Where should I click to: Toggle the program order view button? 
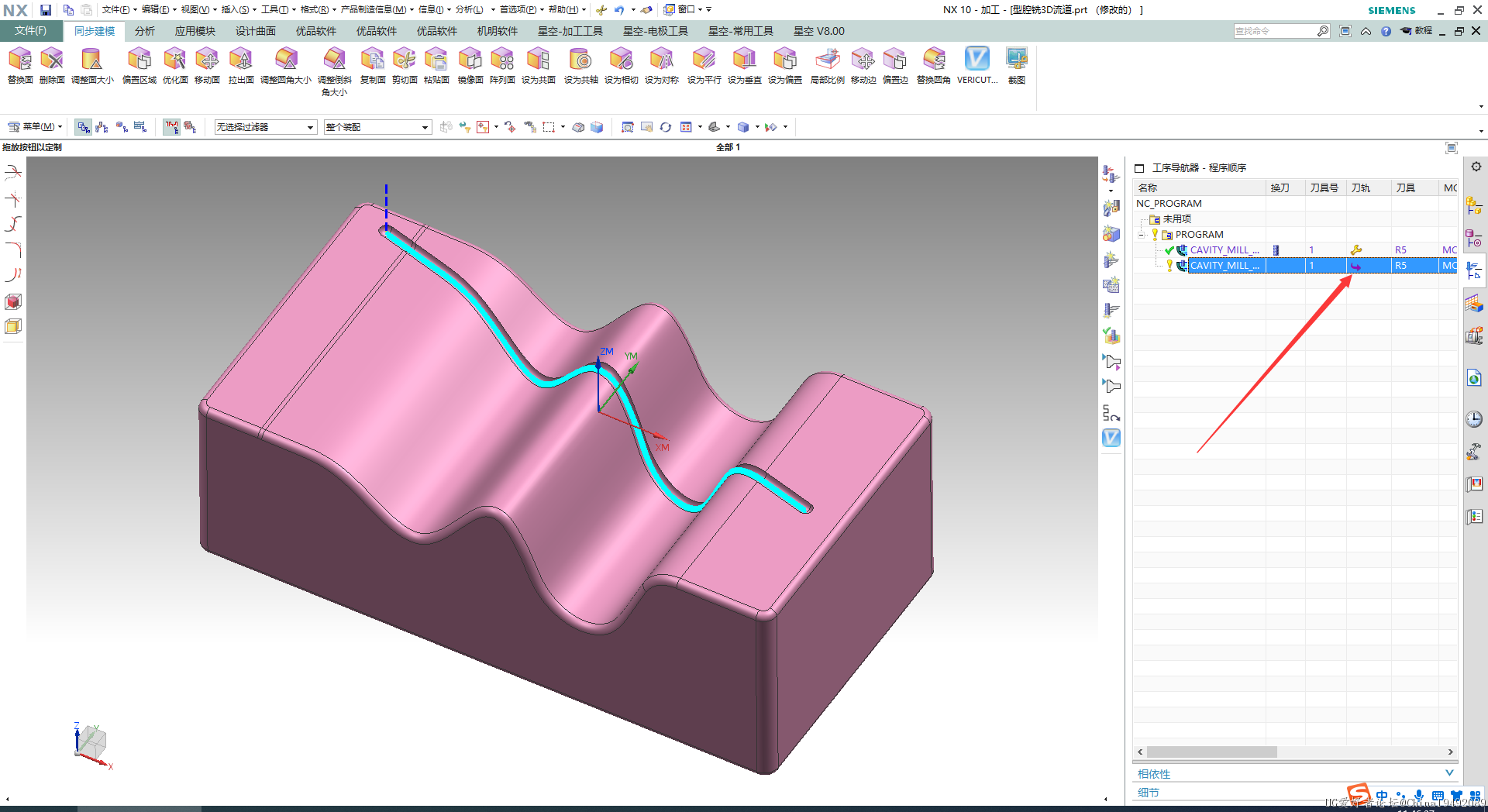[x=84, y=127]
